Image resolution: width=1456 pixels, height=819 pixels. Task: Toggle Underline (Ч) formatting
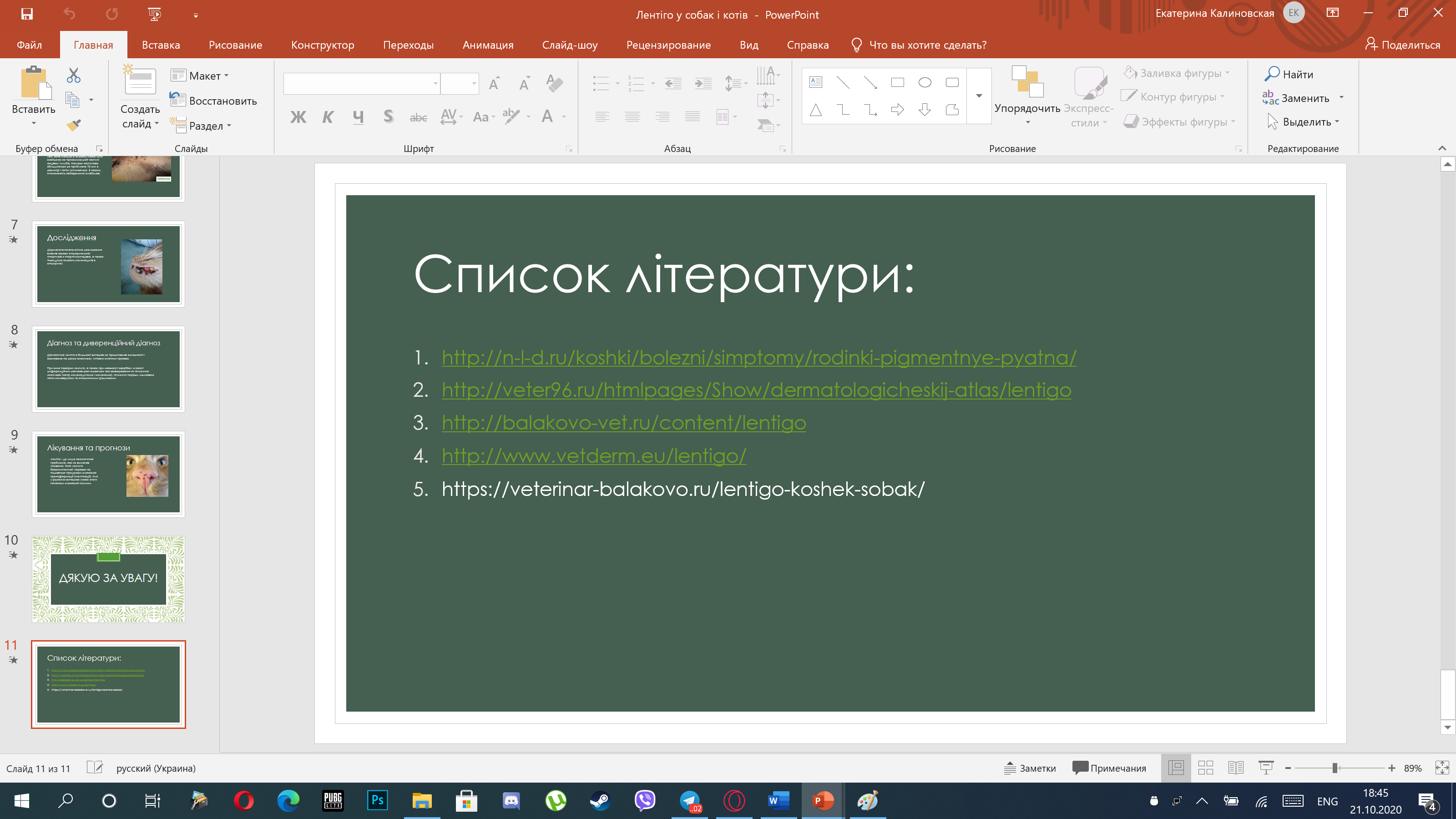(x=358, y=117)
